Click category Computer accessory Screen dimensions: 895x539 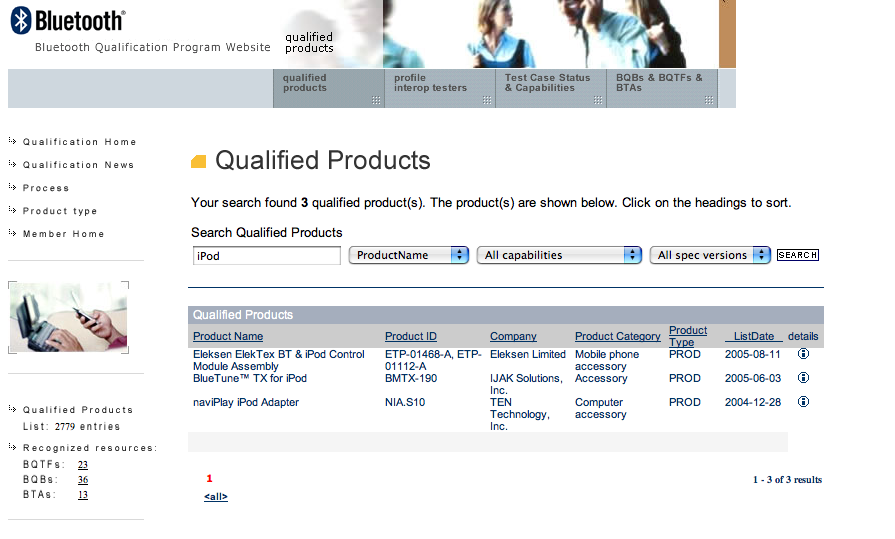tap(600, 408)
